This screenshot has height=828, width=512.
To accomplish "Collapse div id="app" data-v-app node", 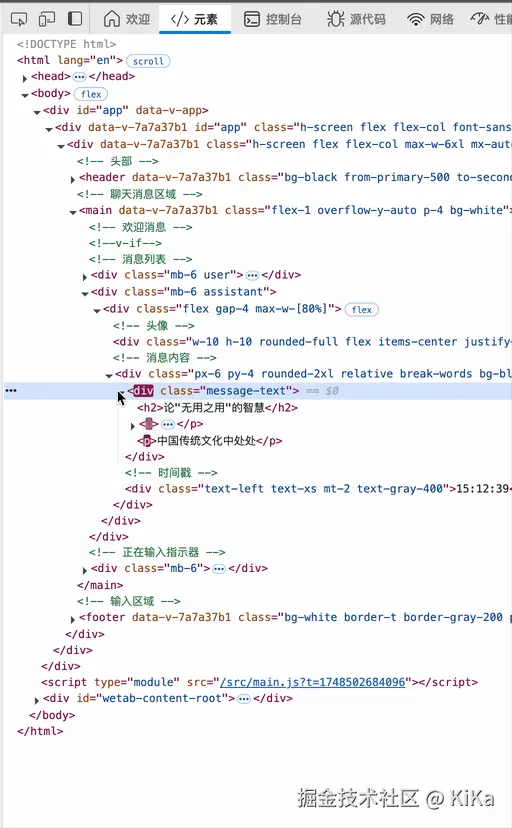I will coord(36,112).
